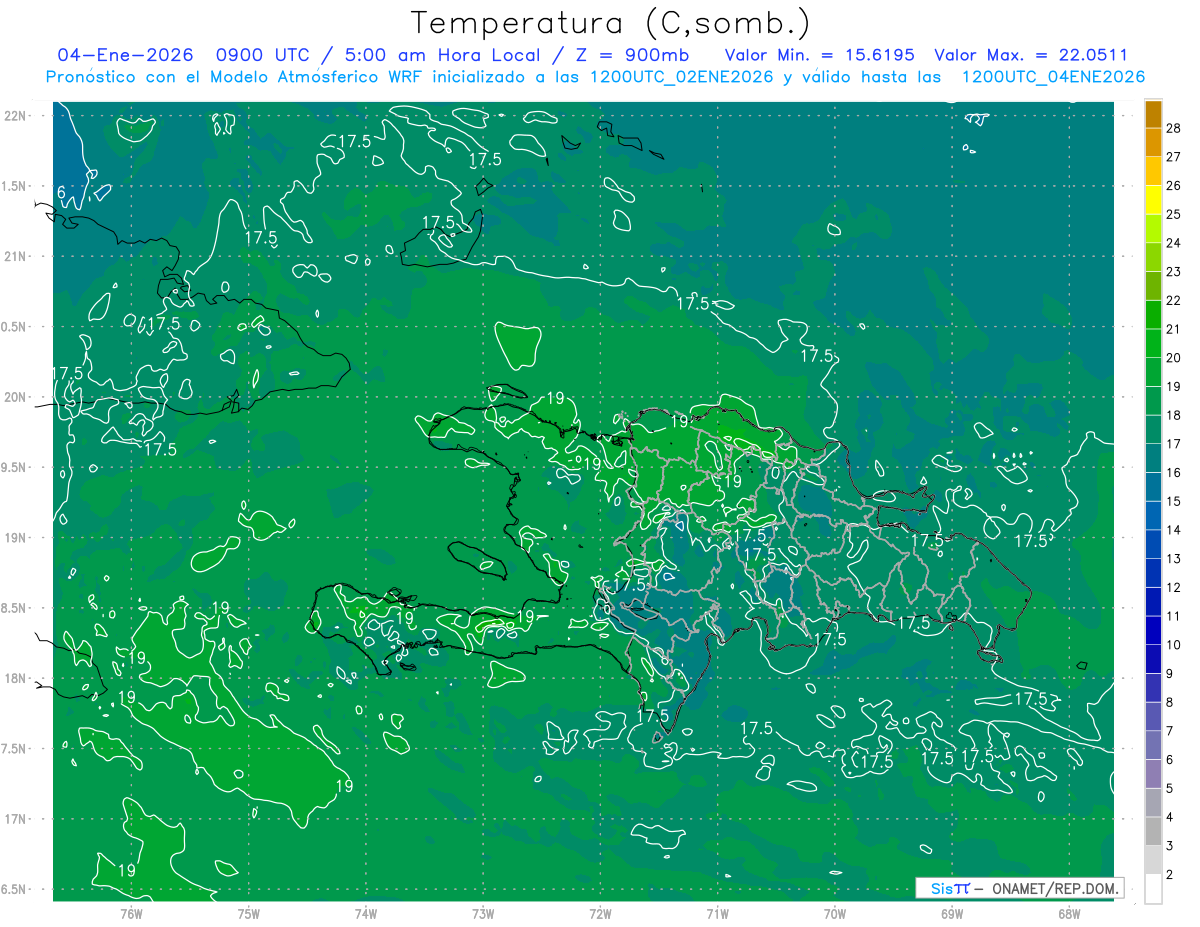Click the "69W" longitude axis label
The image size is (1200, 927).
tap(951, 914)
